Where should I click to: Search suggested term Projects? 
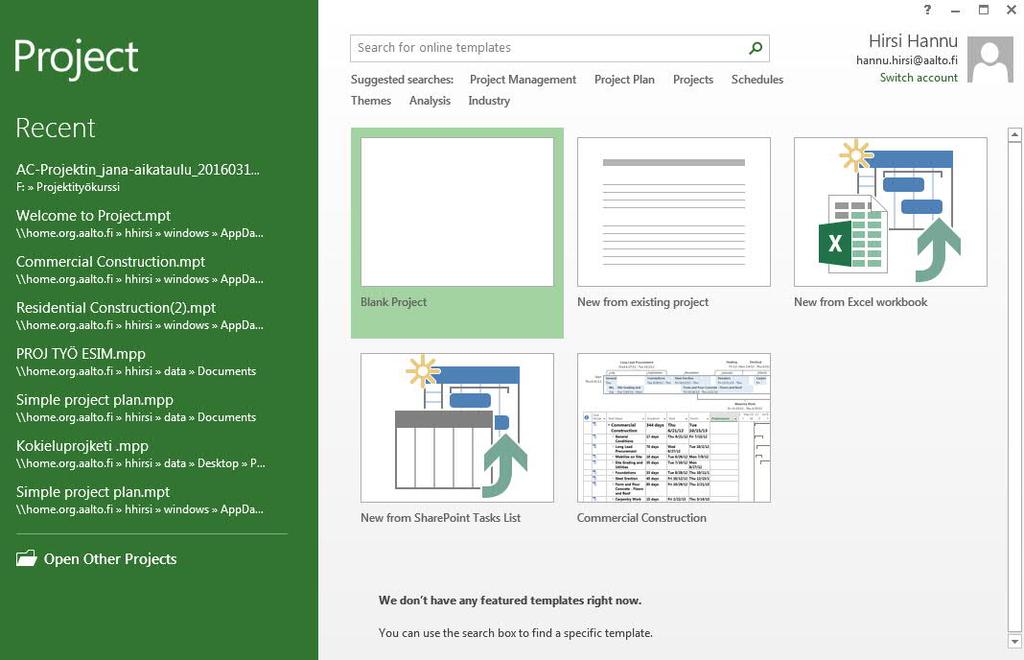click(693, 80)
